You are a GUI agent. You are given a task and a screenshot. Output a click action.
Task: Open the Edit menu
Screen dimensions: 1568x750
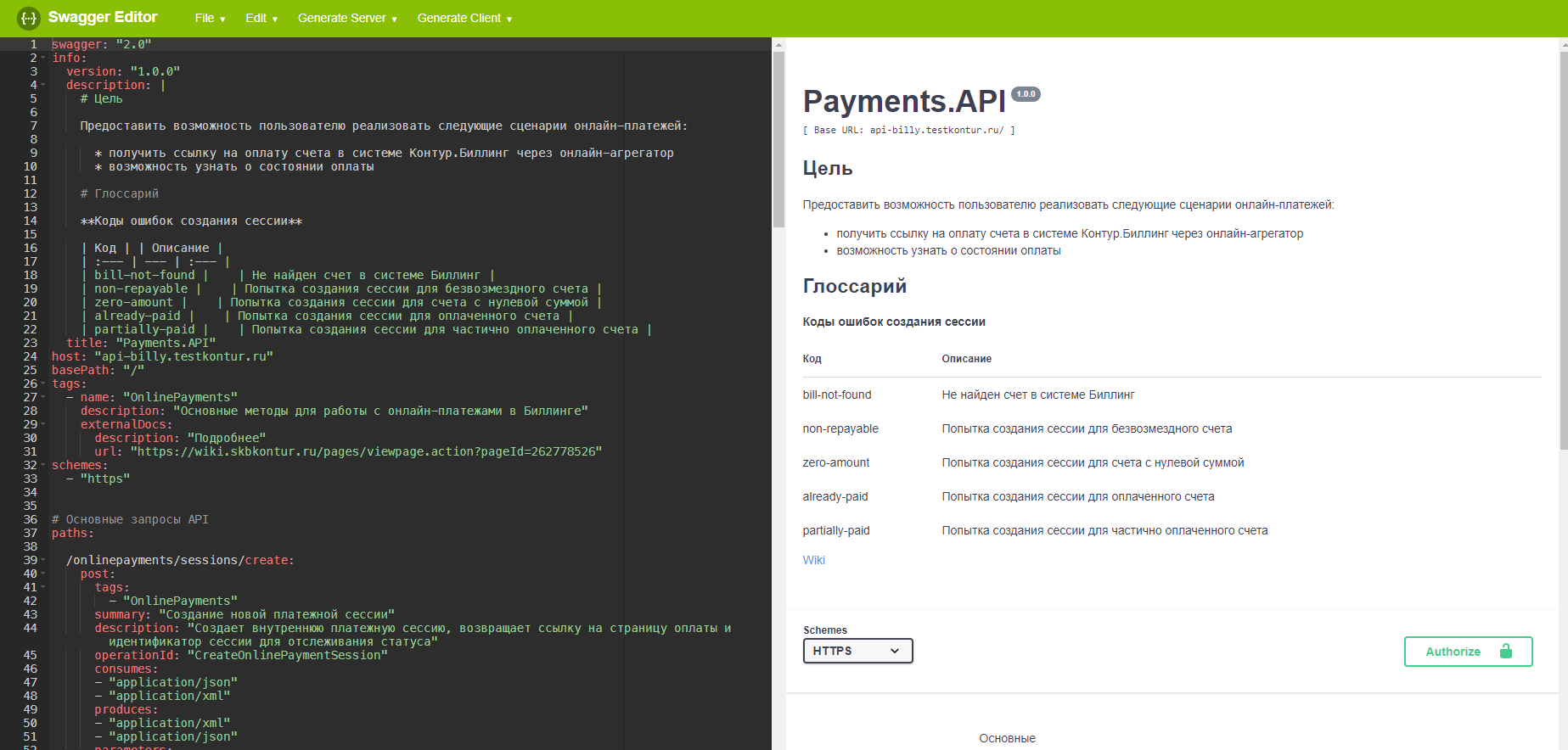pyautogui.click(x=261, y=18)
